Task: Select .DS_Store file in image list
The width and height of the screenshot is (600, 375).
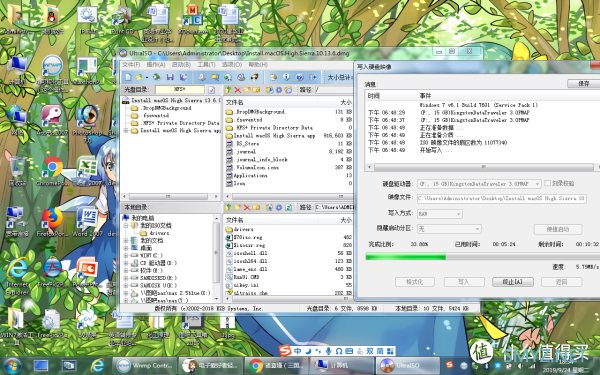Action: (x=247, y=143)
